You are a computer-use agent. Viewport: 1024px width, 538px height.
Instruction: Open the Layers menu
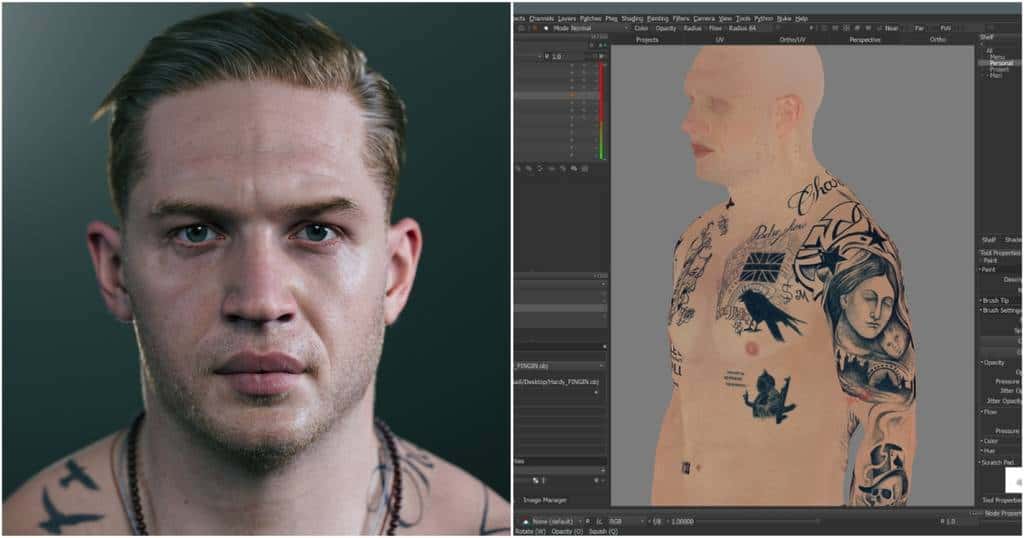click(567, 18)
